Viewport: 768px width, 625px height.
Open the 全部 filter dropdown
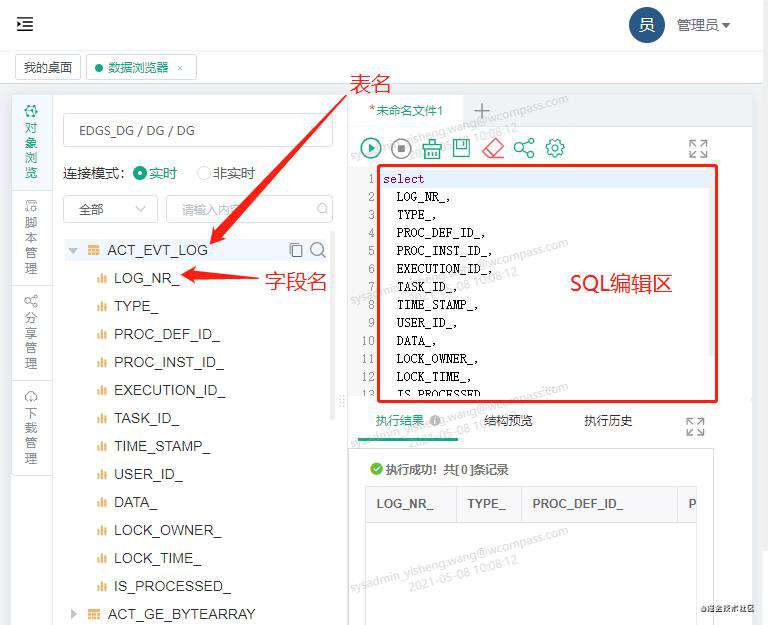tap(110, 210)
